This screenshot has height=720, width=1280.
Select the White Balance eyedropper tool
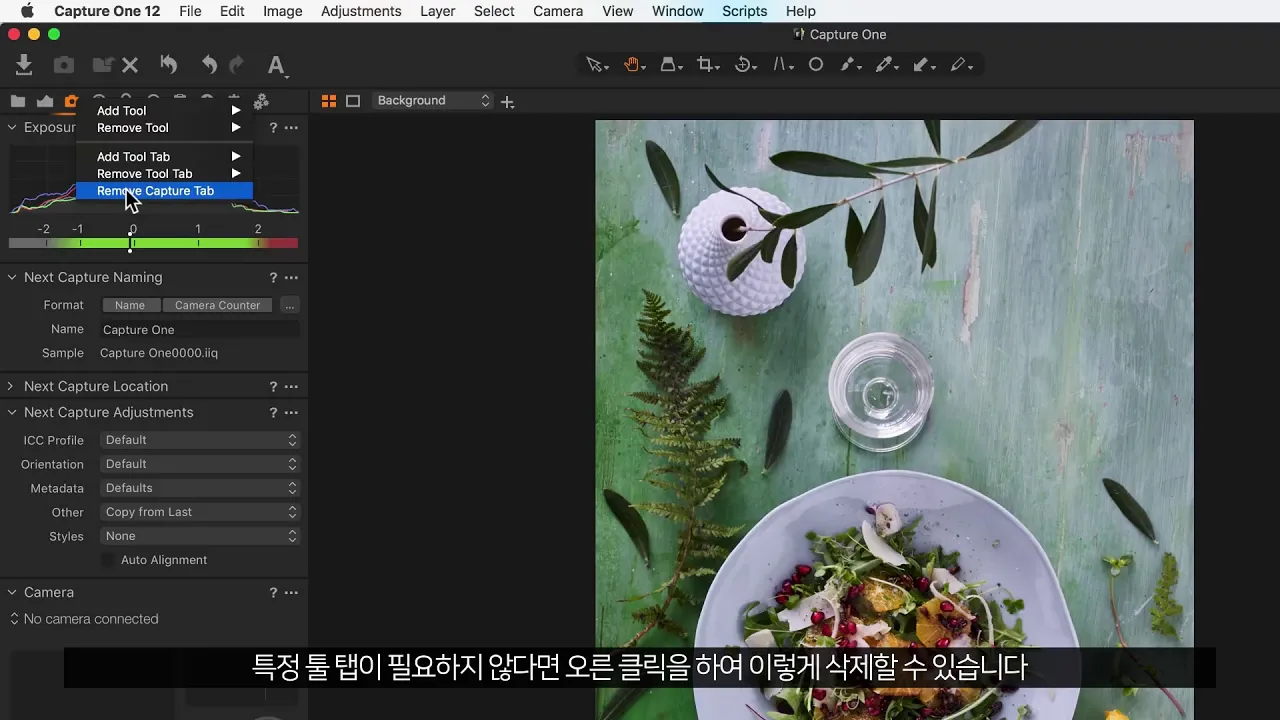click(x=885, y=65)
